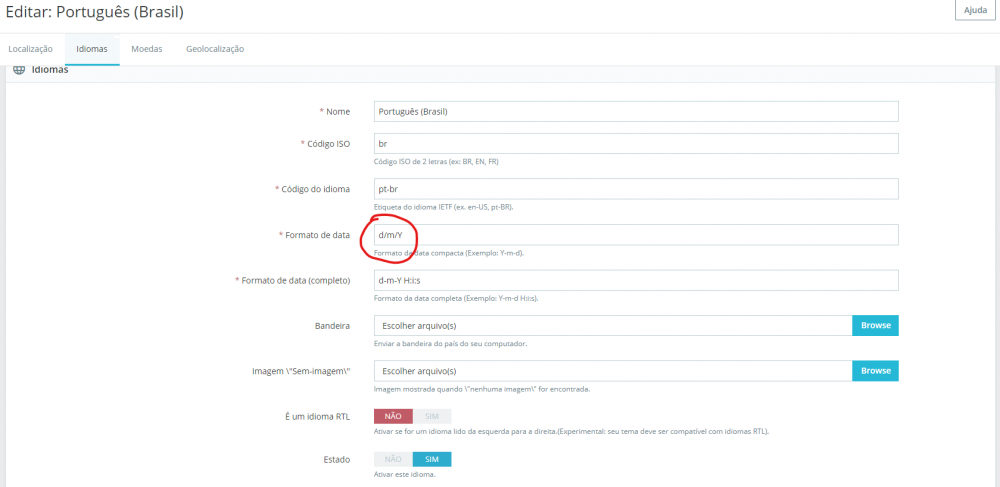Click the hint Formato da data completa

coord(456,298)
